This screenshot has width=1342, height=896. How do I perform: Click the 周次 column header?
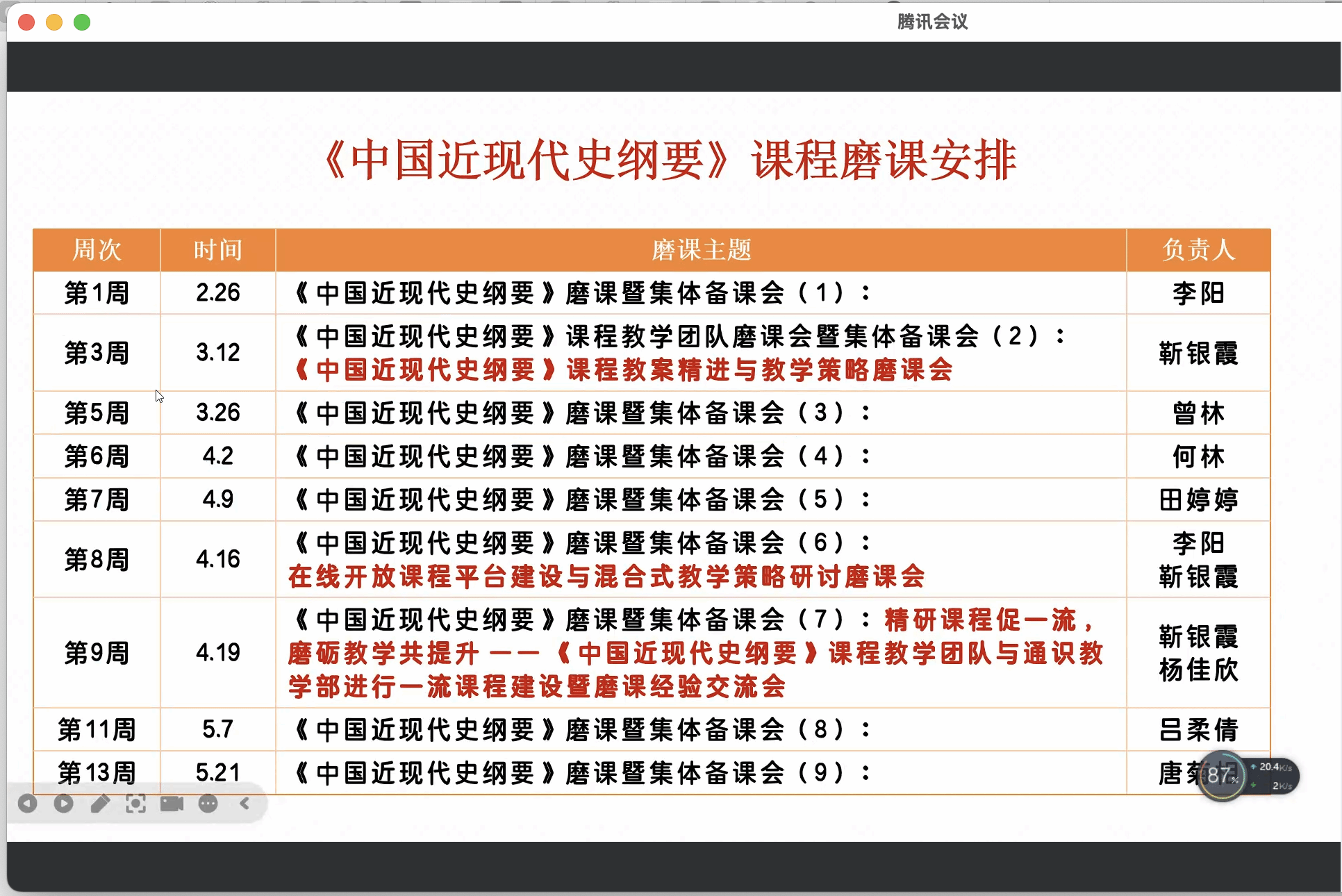(97, 250)
